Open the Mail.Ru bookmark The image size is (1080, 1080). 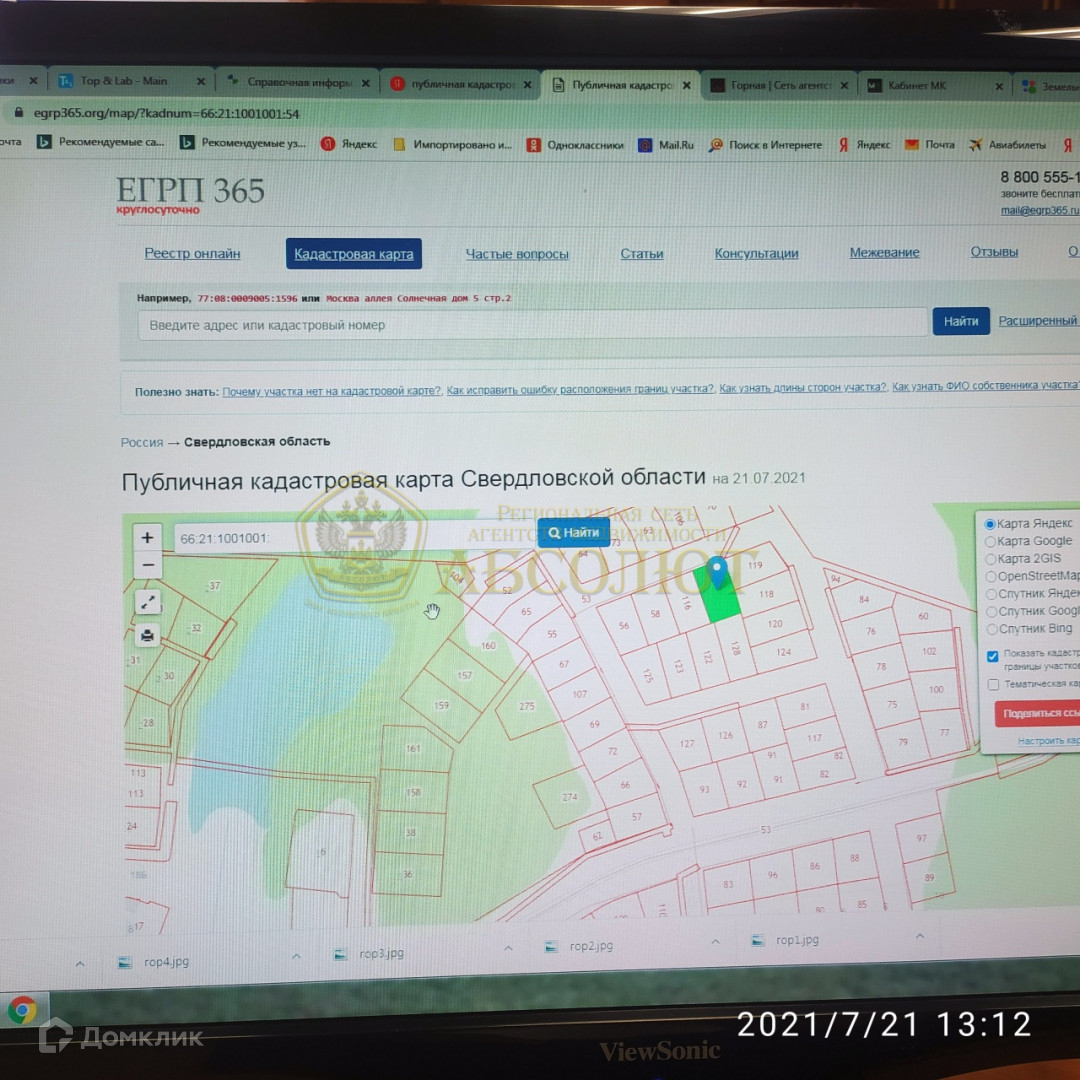(666, 145)
